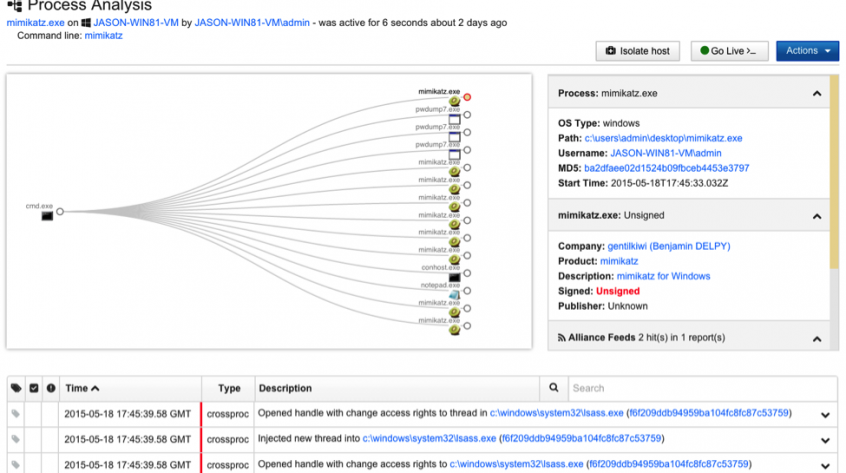Toggle the checkmark column header
846x473 pixels.
pyautogui.click(x=34, y=388)
